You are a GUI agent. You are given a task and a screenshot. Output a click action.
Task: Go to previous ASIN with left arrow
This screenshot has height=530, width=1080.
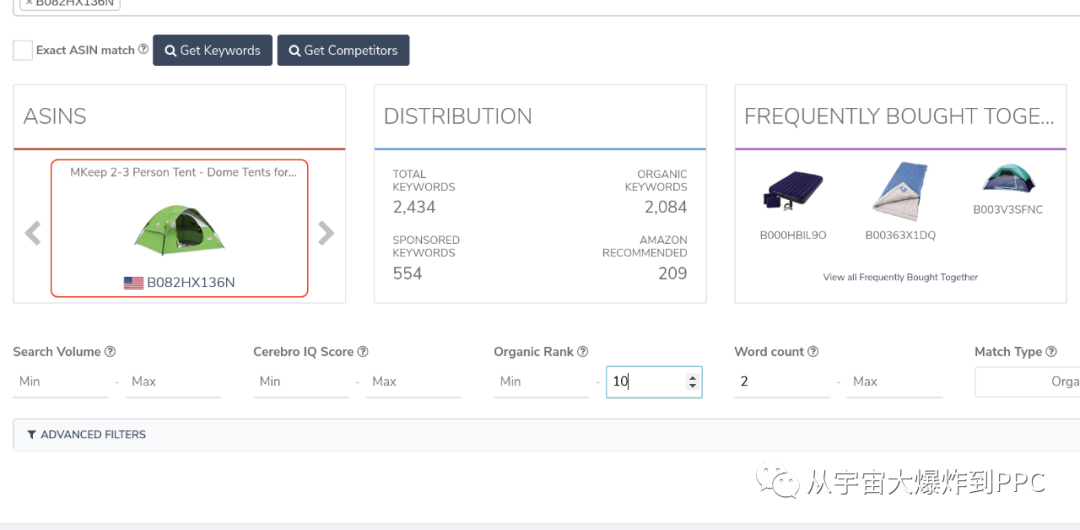(x=33, y=233)
